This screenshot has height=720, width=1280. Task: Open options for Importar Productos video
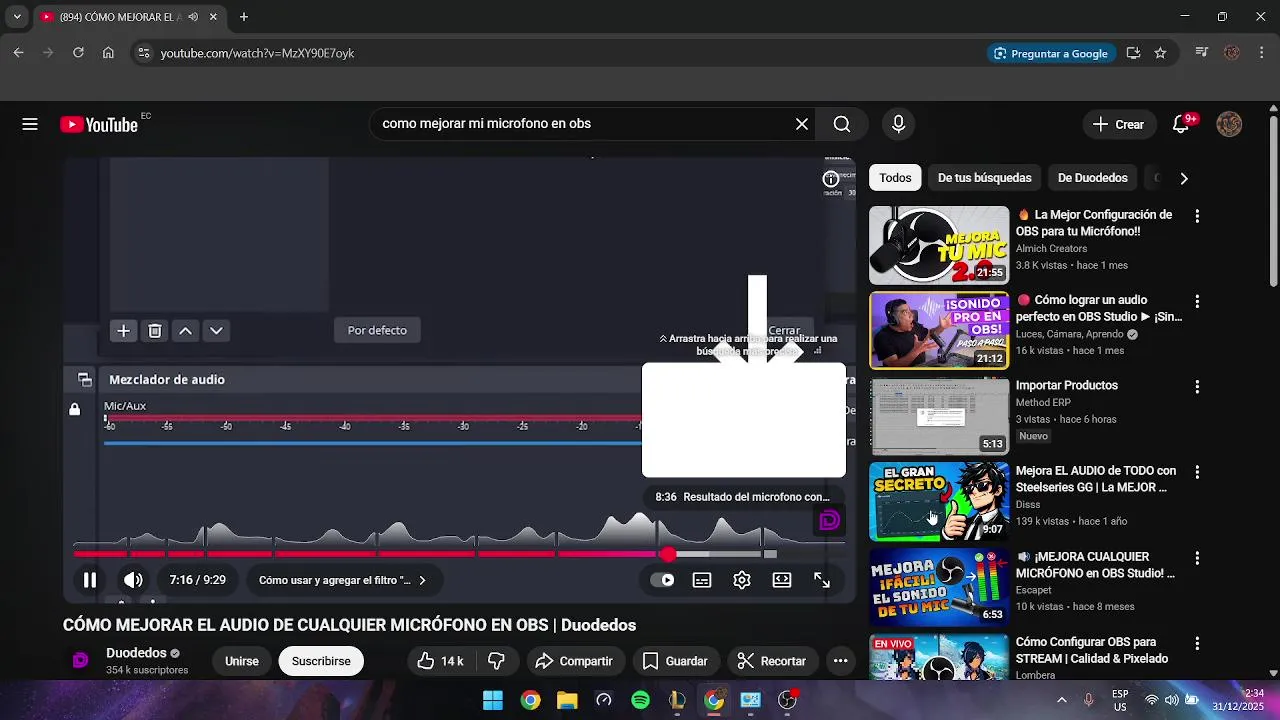[x=1197, y=387]
